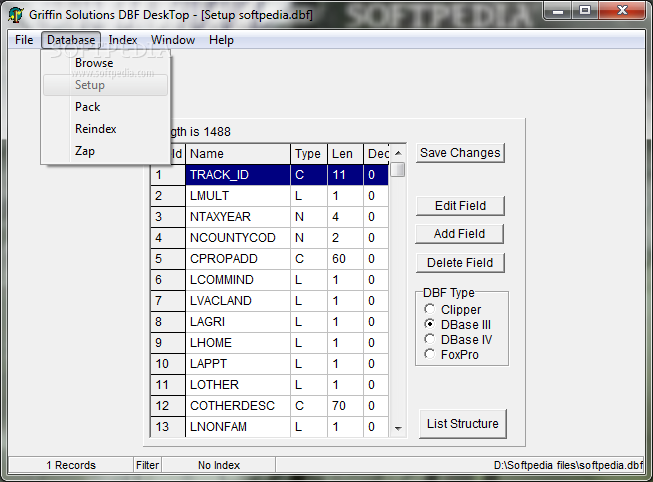This screenshot has width=653, height=482.
Task: Click the List Structure button
Action: 463,424
